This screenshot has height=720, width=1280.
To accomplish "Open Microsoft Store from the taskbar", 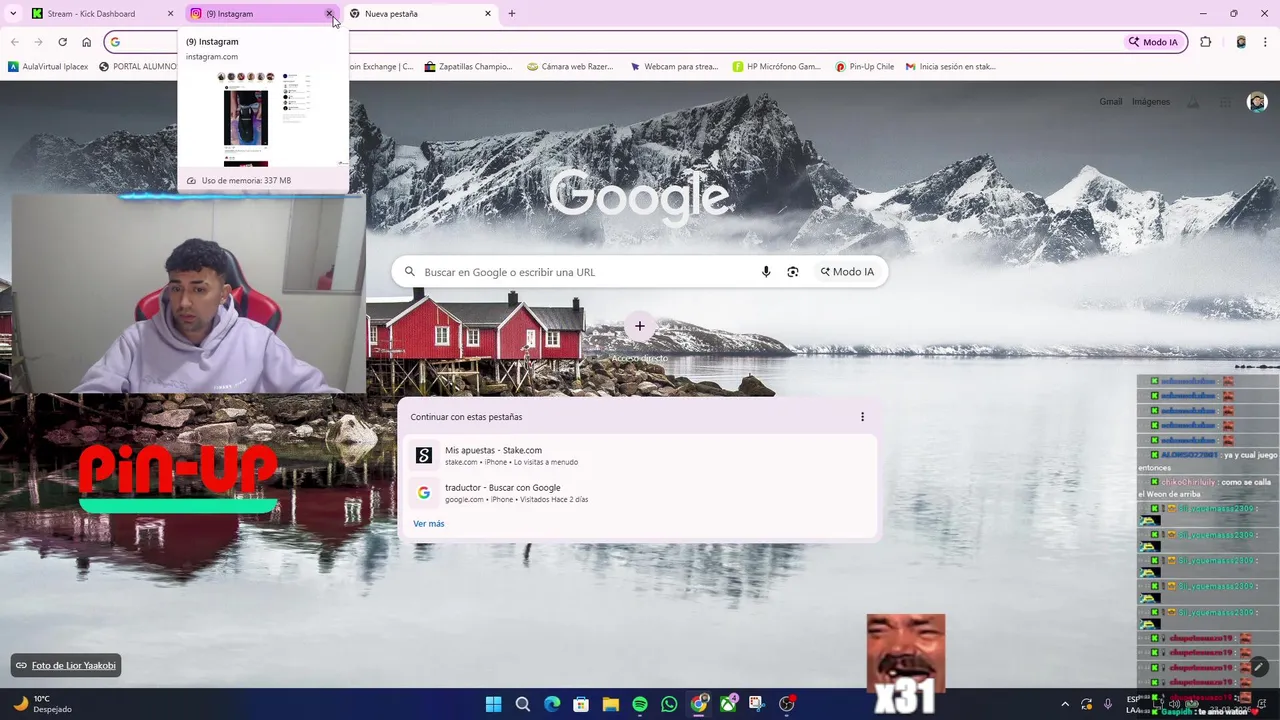I will 581,704.
